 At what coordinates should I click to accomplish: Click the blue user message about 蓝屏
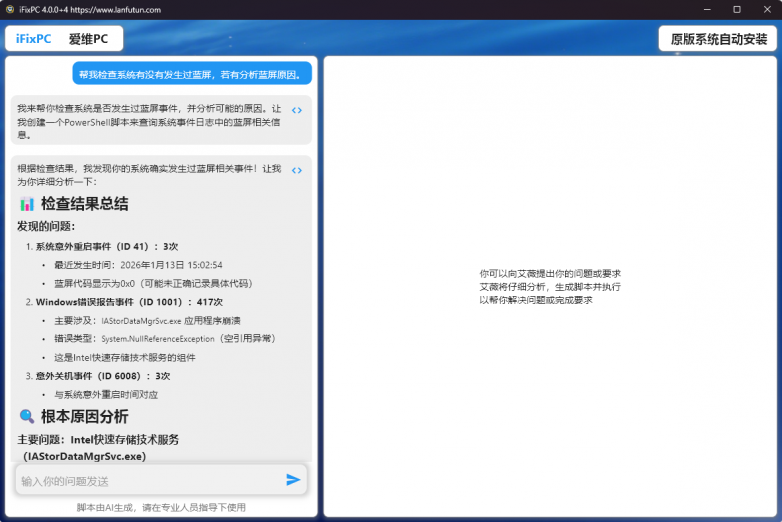pyautogui.click(x=191, y=74)
